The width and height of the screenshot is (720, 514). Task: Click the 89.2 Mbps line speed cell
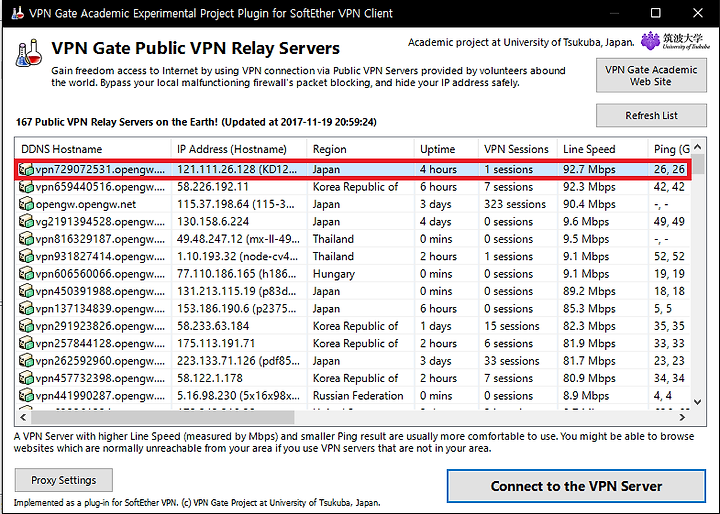coord(589,291)
